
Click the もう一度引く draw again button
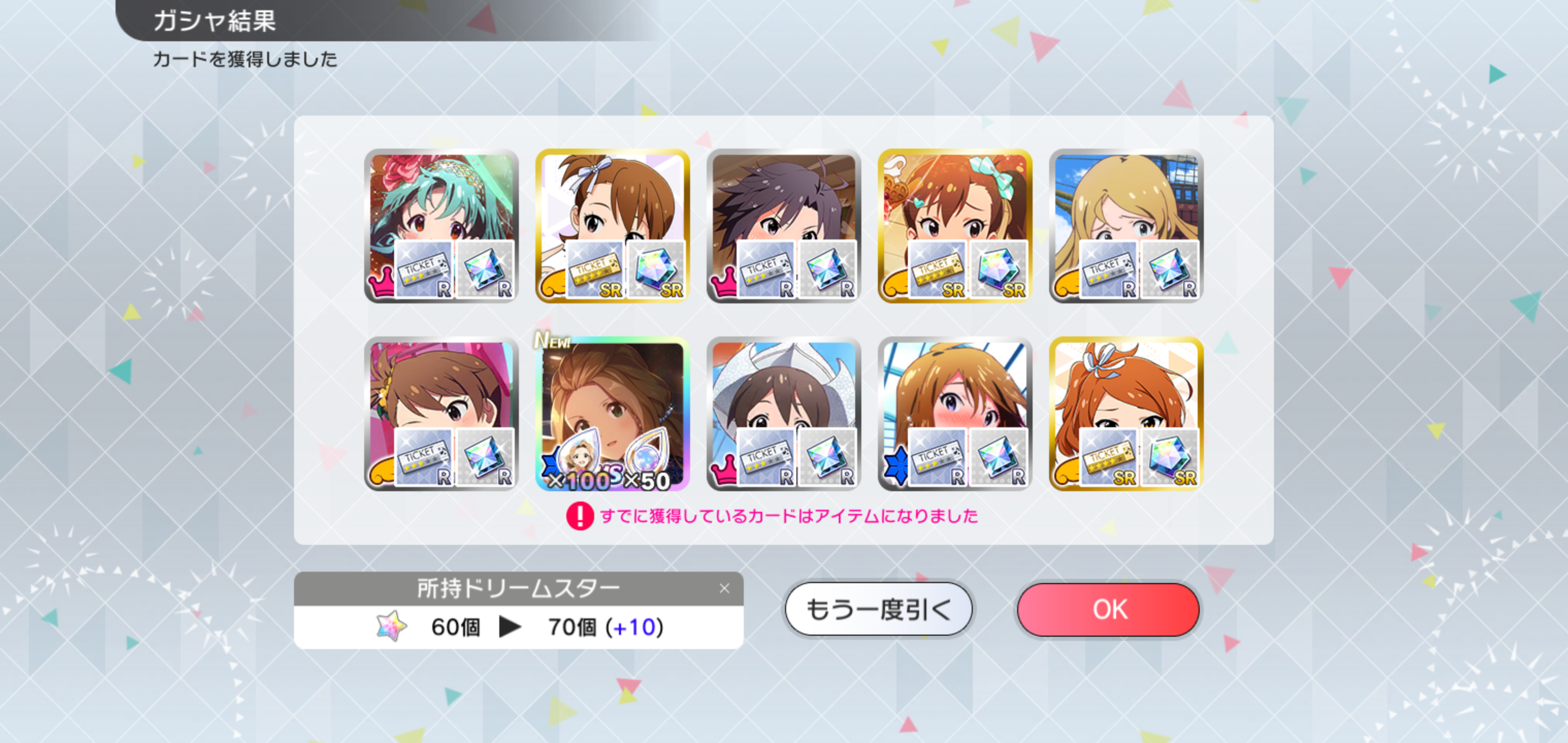click(878, 609)
